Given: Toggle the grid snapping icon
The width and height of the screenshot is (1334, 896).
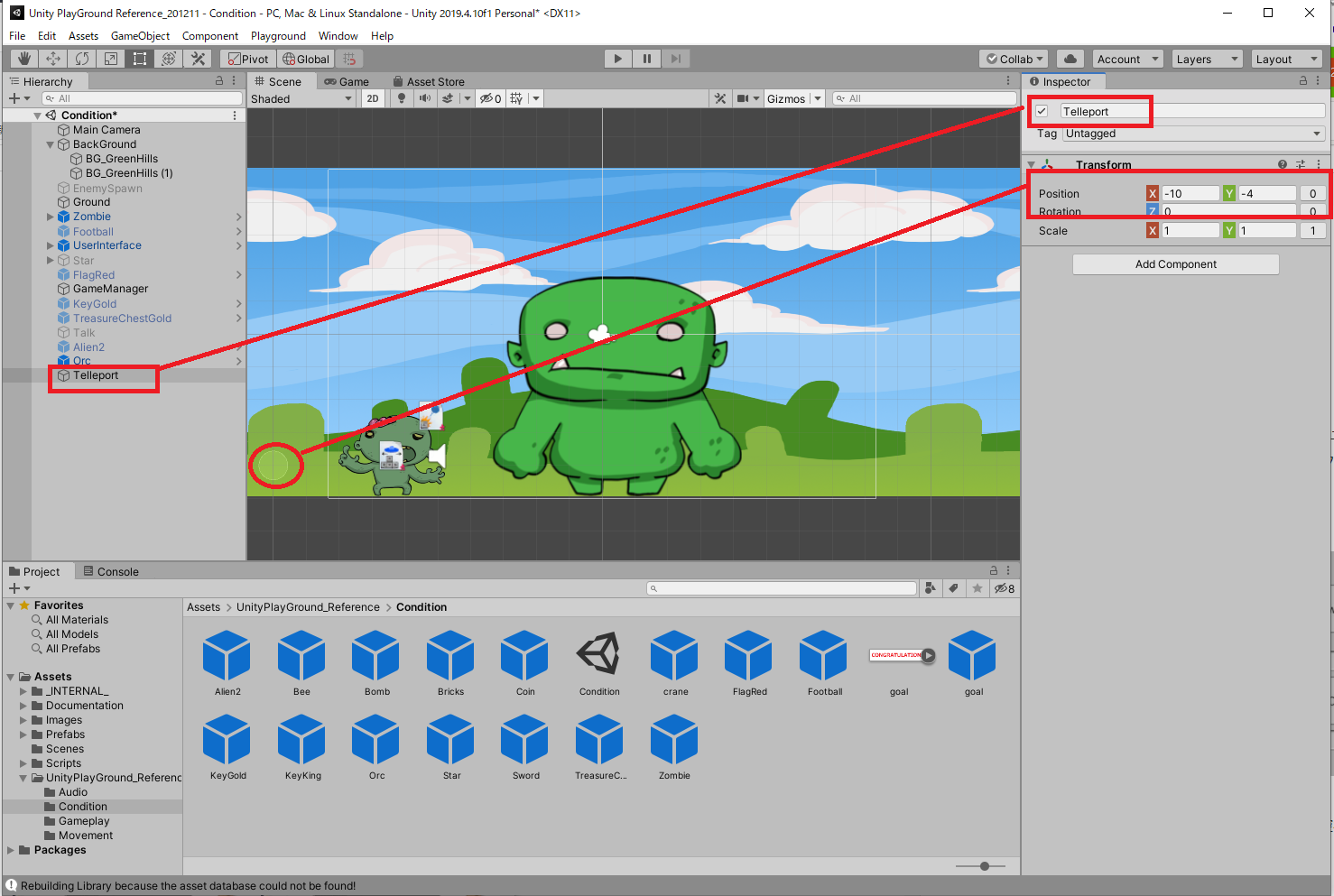Looking at the screenshot, I should [349, 59].
